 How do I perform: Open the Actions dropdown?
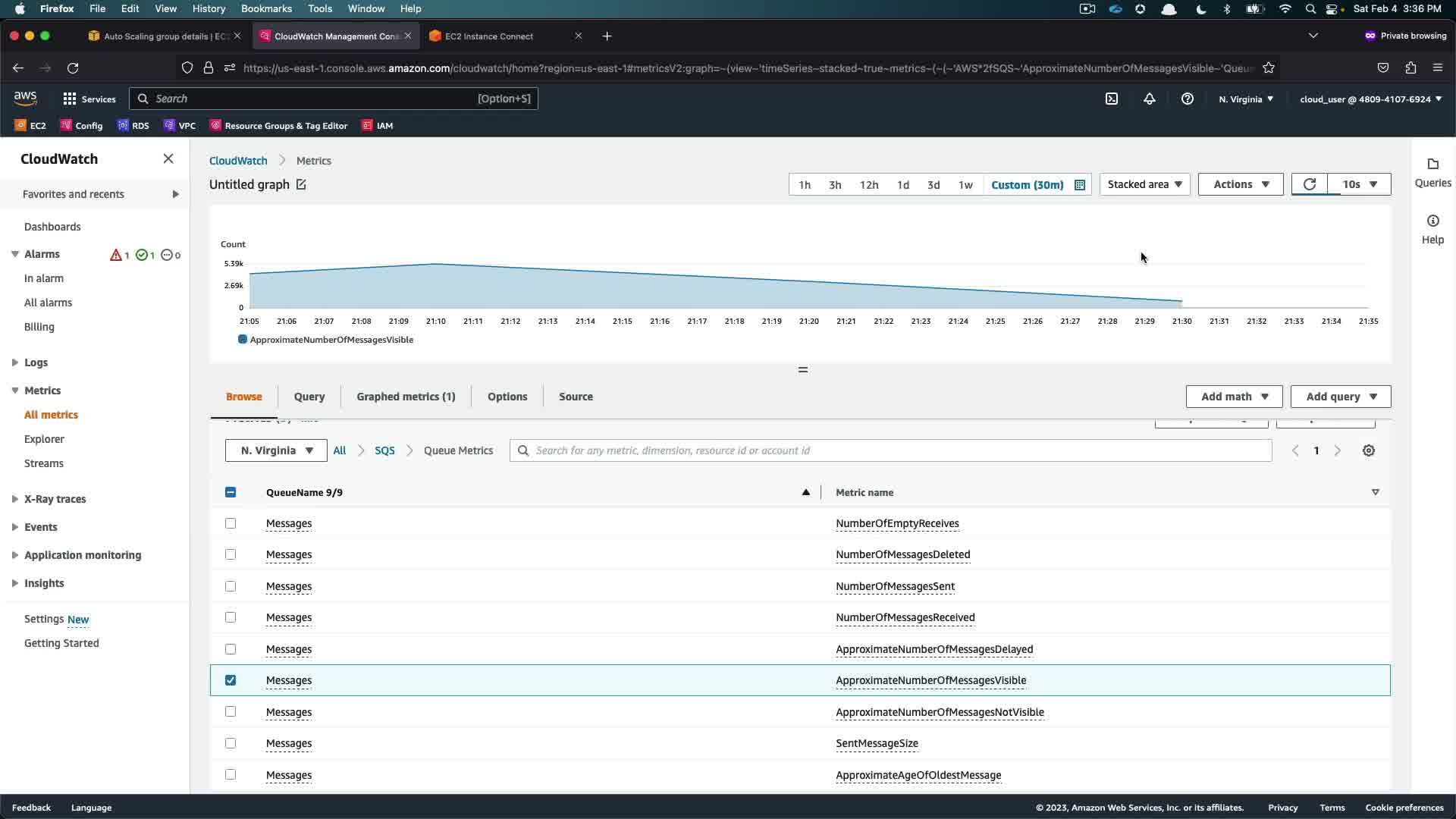coord(1240,184)
